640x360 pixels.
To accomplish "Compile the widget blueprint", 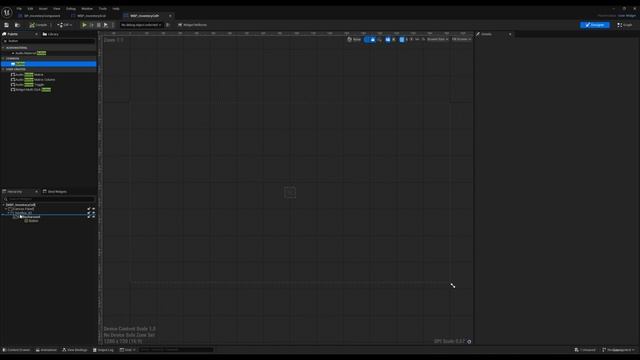I will (x=38, y=25).
